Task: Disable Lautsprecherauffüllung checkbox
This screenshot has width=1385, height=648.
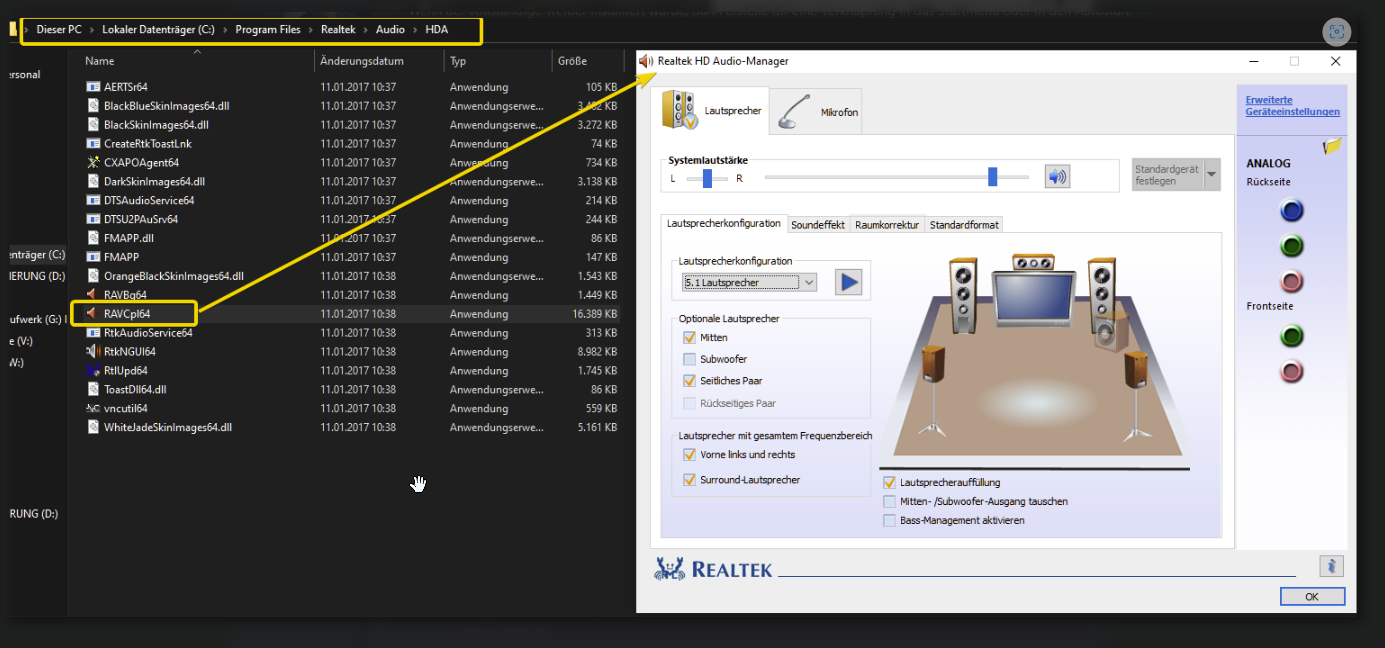Action: tap(890, 483)
